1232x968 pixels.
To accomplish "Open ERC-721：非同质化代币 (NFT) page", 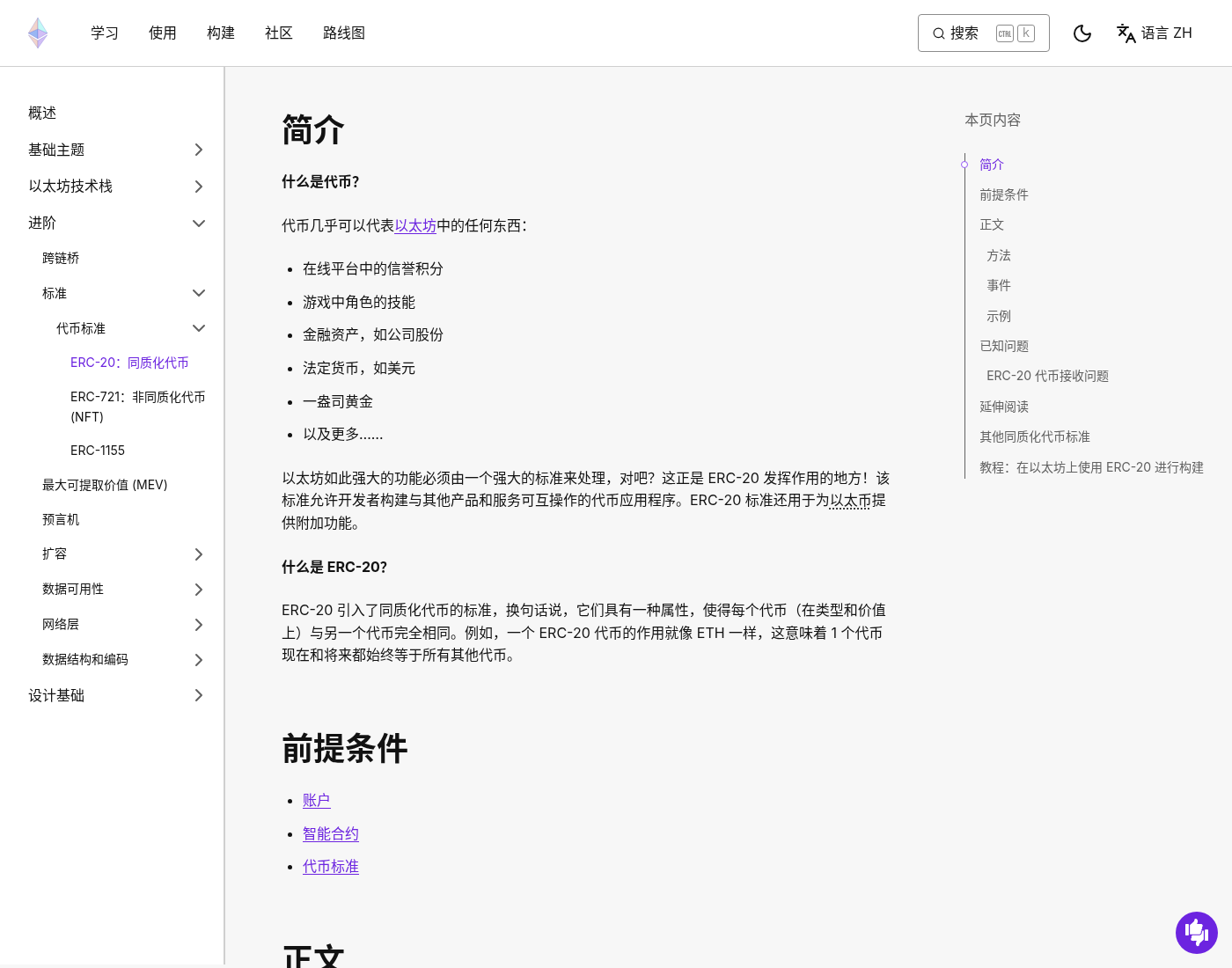I will [x=138, y=407].
